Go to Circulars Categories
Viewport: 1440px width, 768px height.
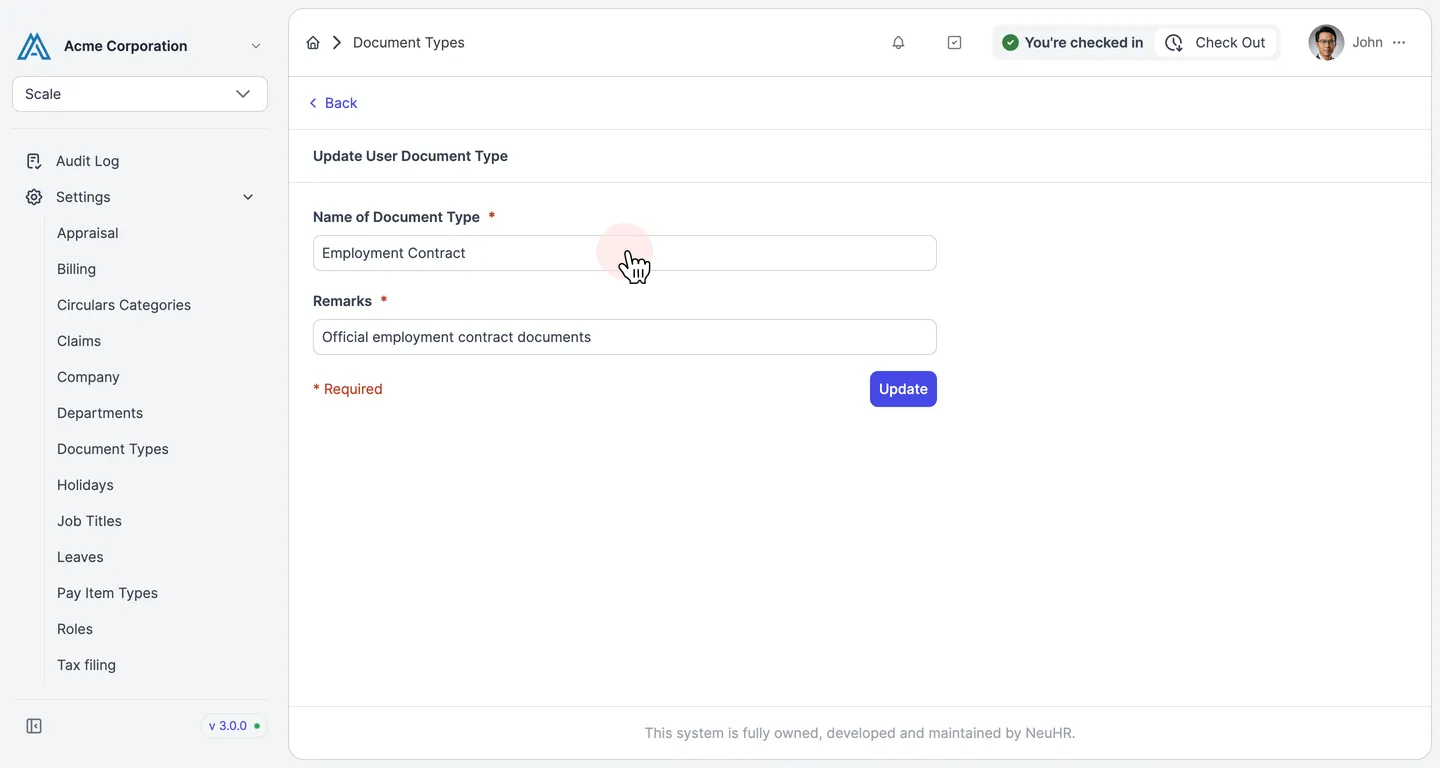(124, 305)
